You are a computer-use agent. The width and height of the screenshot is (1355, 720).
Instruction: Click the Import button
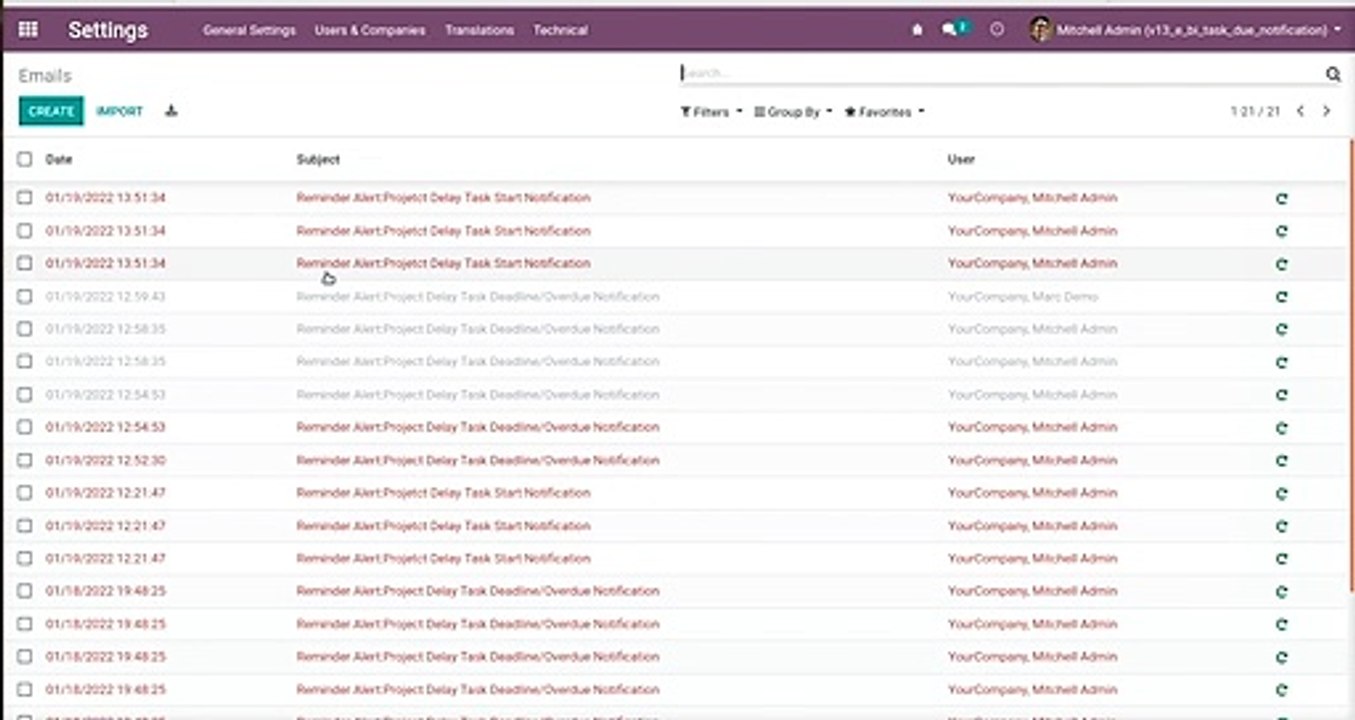coord(120,111)
